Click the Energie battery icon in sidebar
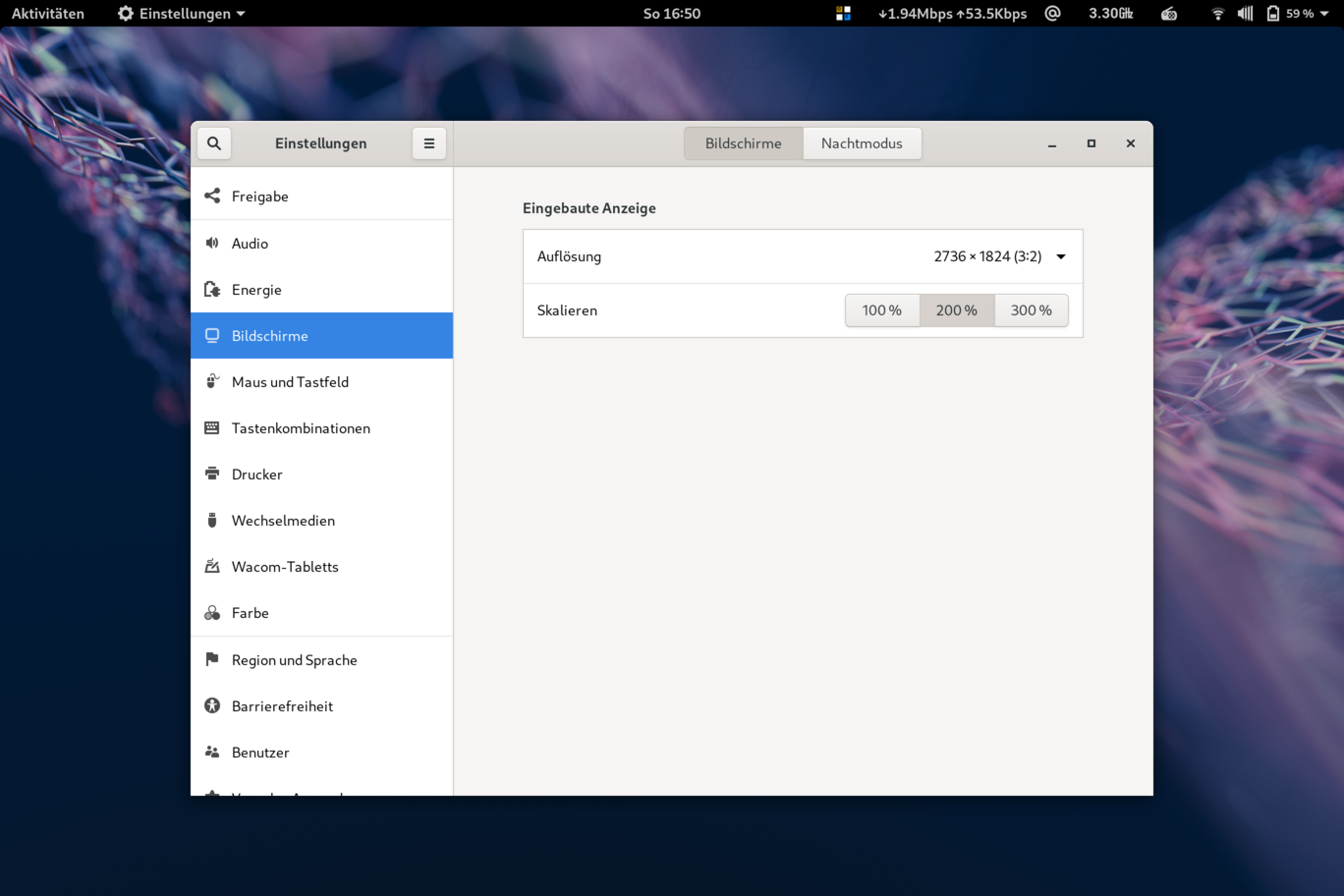The height and width of the screenshot is (896, 1344). click(212, 289)
